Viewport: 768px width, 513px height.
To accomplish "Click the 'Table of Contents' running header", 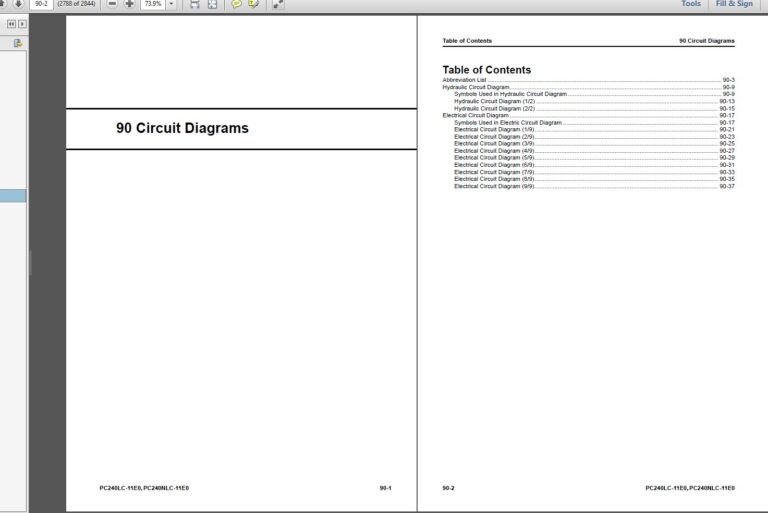I will pyautogui.click(x=467, y=41).
